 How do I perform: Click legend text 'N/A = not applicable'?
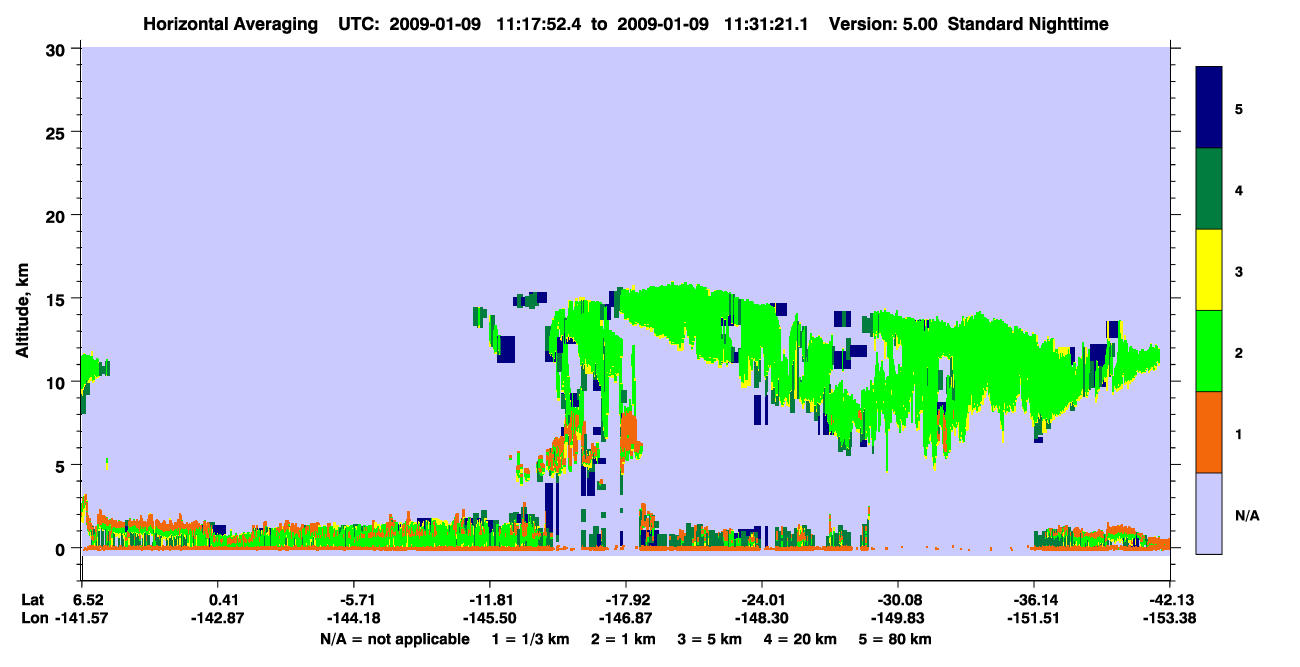click(394, 639)
